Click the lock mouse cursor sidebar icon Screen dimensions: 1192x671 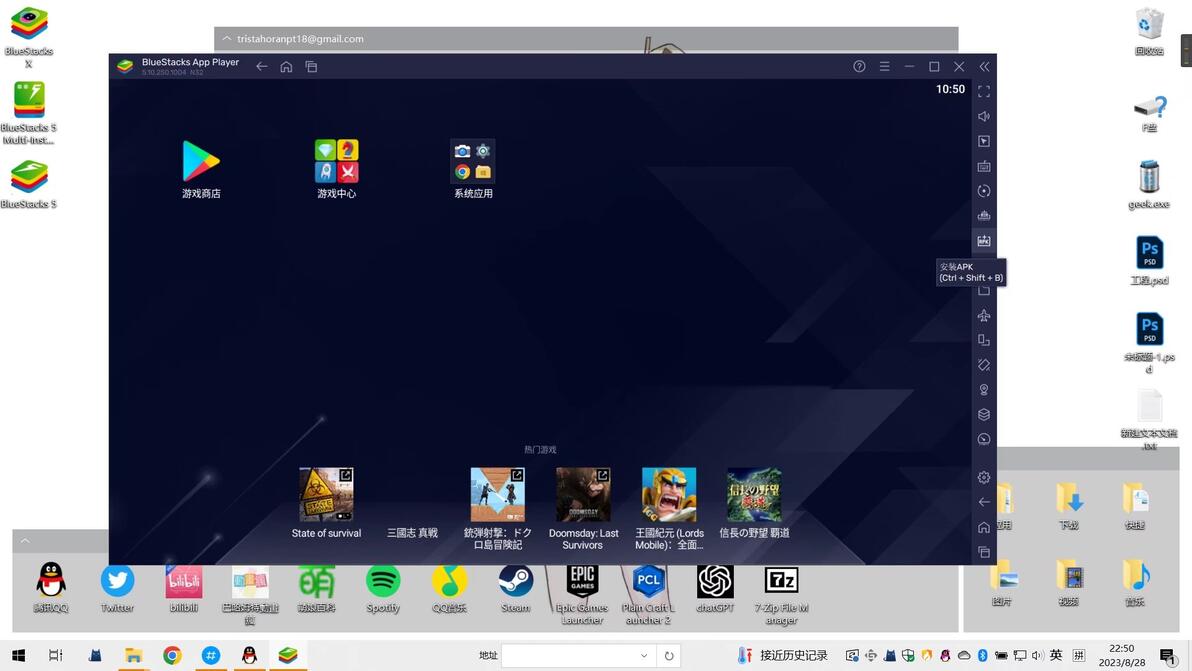click(984, 141)
